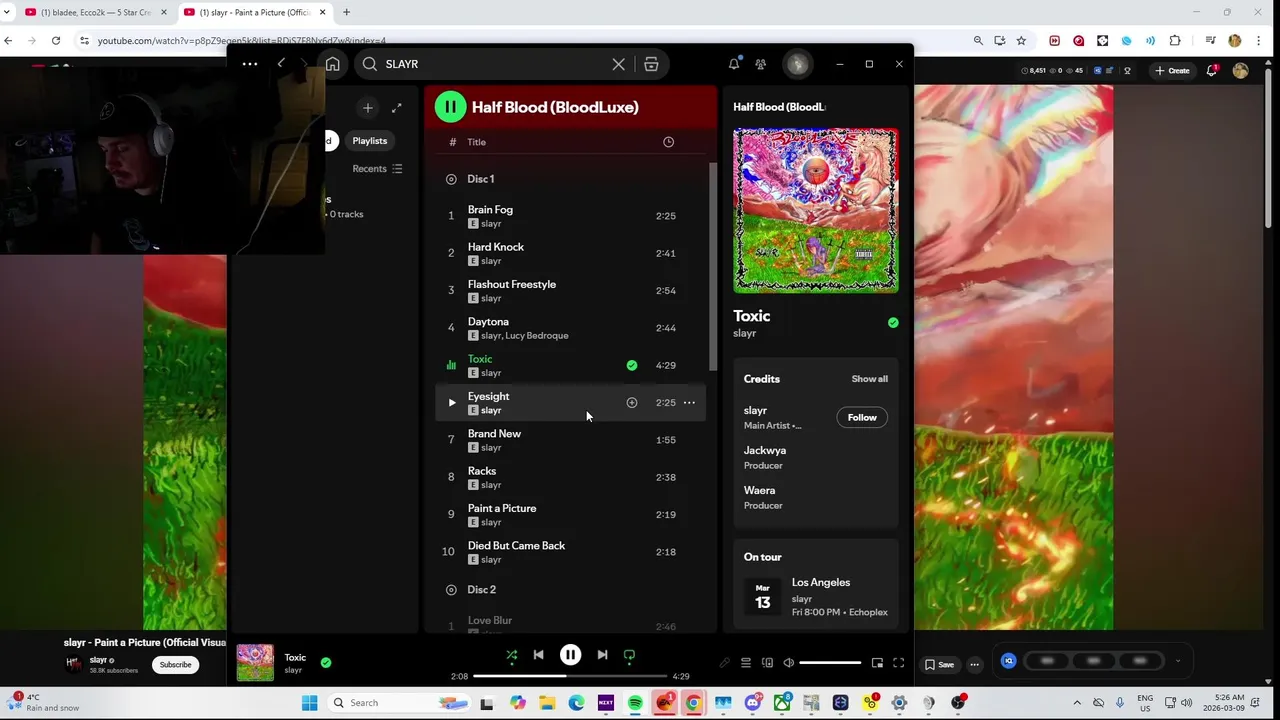This screenshot has width=1280, height=720.
Task: Toggle the green saved check beside Toxic in Now Playing
Action: click(893, 322)
